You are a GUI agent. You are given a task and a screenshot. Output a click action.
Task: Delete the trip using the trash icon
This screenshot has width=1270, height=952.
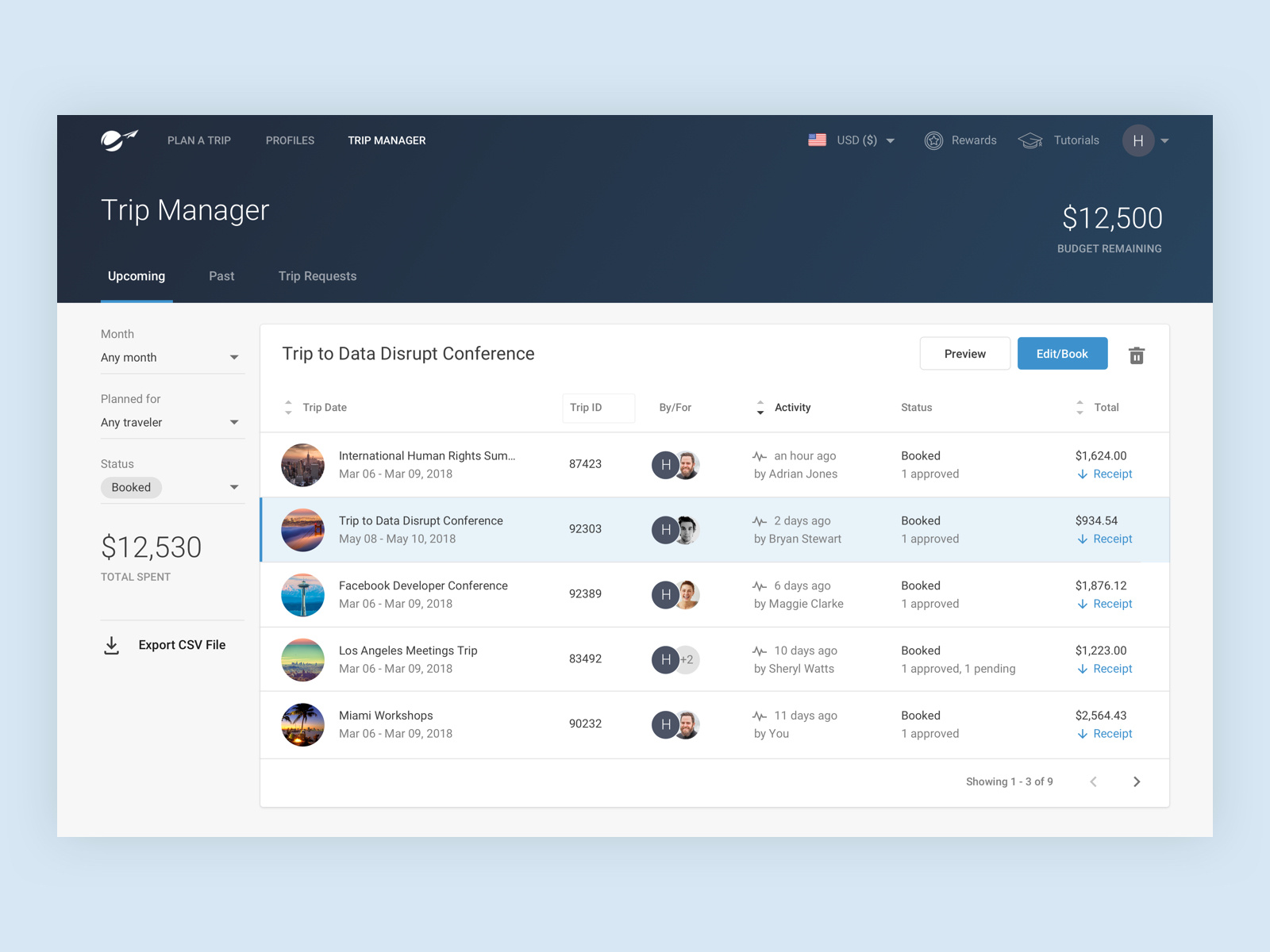(x=1137, y=355)
